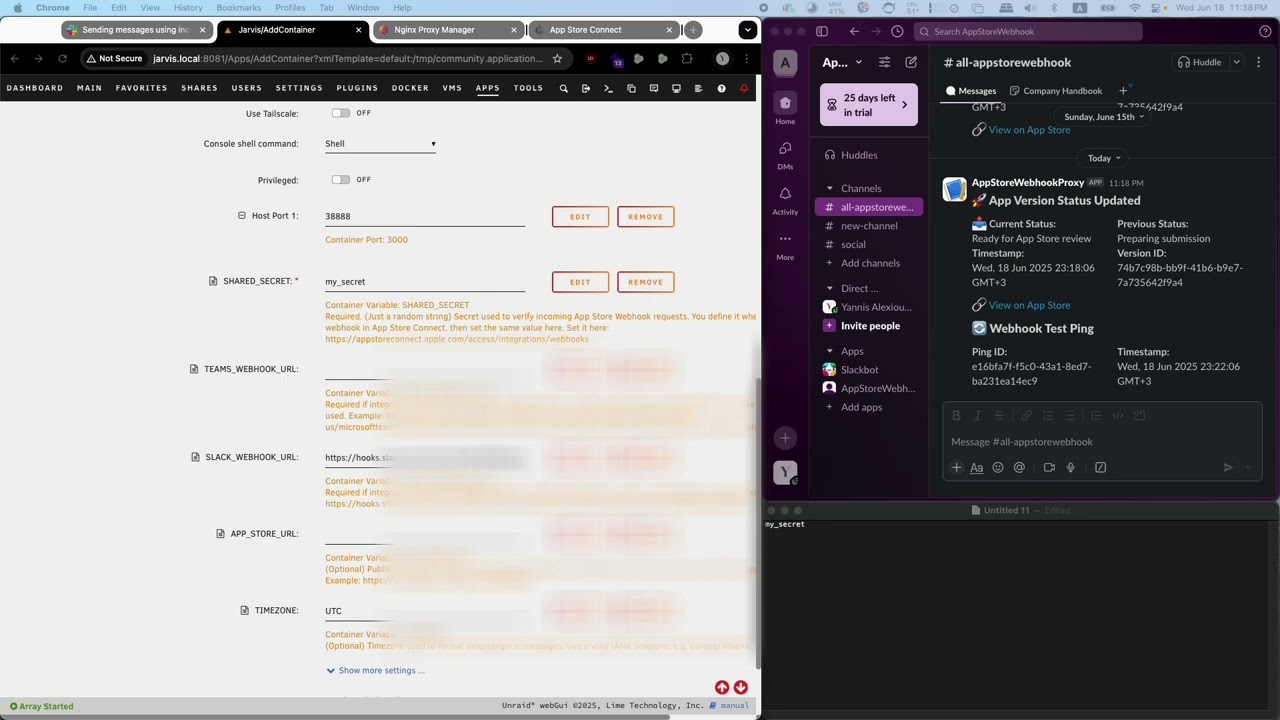Record audio clip with microphone icon
The width and height of the screenshot is (1280, 720).
[1070, 467]
